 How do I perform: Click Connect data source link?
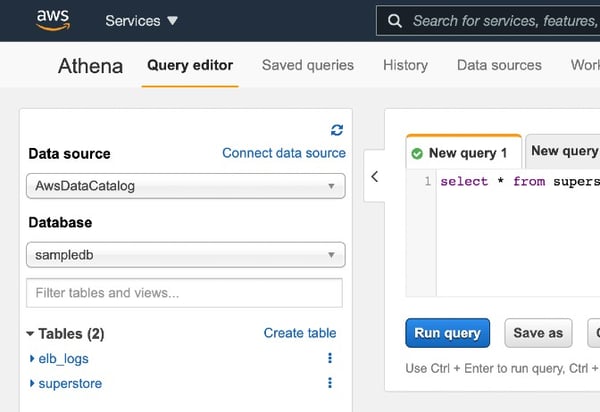[284, 153]
